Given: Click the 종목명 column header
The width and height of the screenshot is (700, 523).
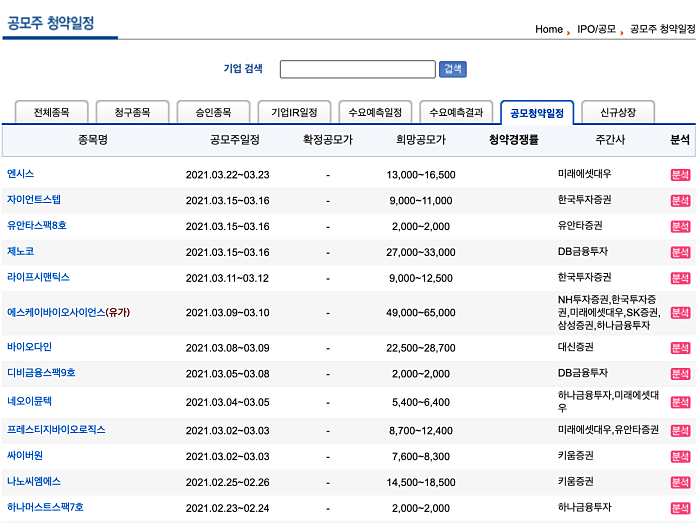Looking at the screenshot, I should (x=93, y=140).
